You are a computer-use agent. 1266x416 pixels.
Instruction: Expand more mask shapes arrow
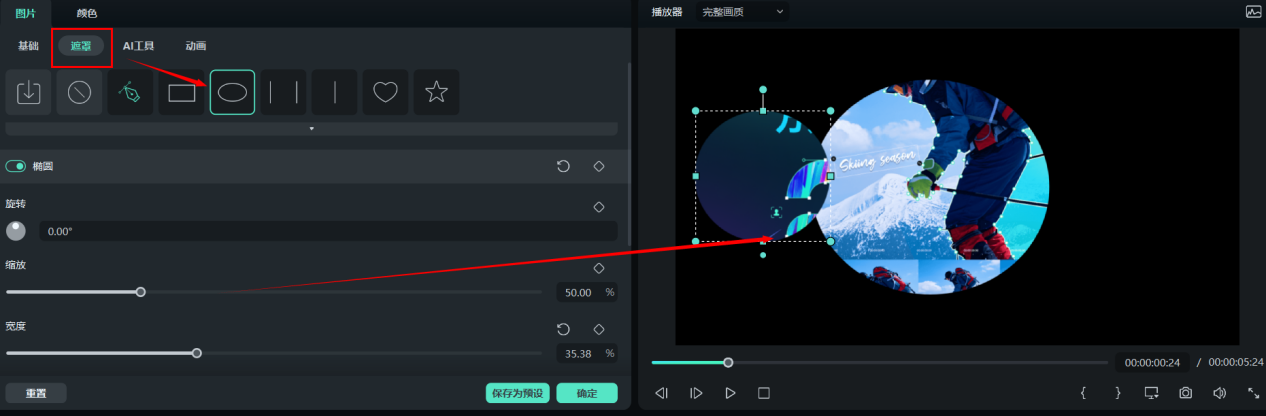(x=311, y=129)
